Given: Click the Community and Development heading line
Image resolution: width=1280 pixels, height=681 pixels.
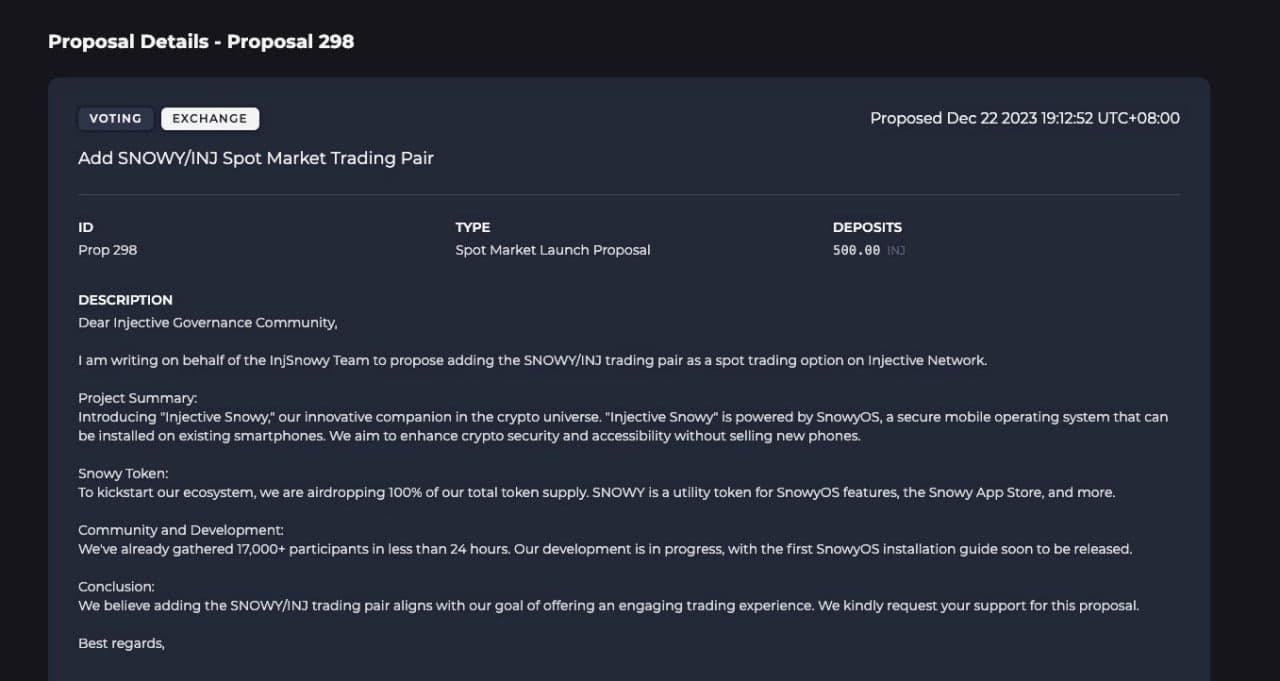Looking at the screenshot, I should click(181, 530).
